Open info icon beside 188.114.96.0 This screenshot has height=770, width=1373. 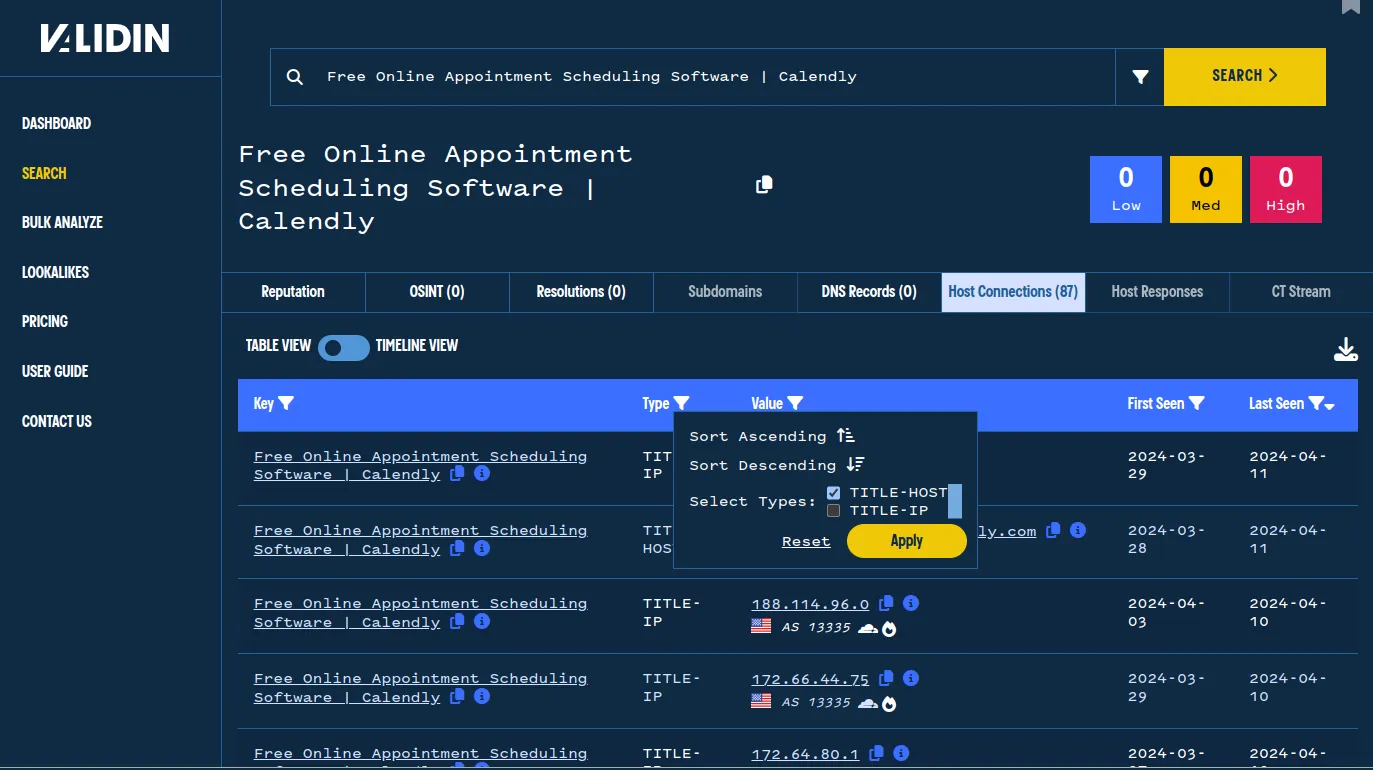point(911,603)
